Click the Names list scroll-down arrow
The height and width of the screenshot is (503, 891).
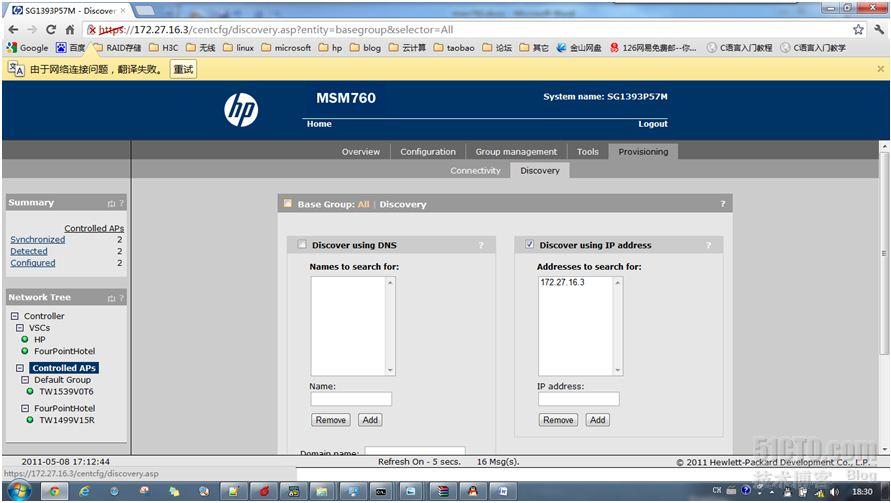pos(390,371)
